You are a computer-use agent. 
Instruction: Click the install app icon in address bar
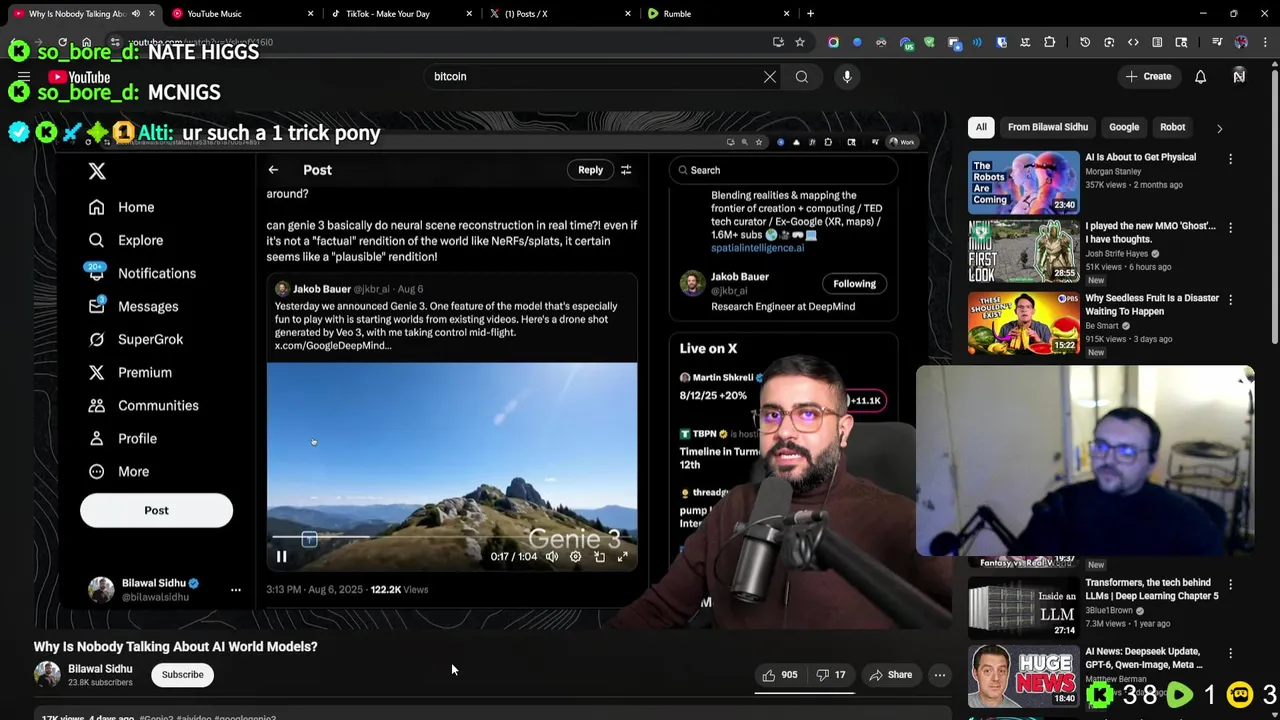[x=778, y=42]
